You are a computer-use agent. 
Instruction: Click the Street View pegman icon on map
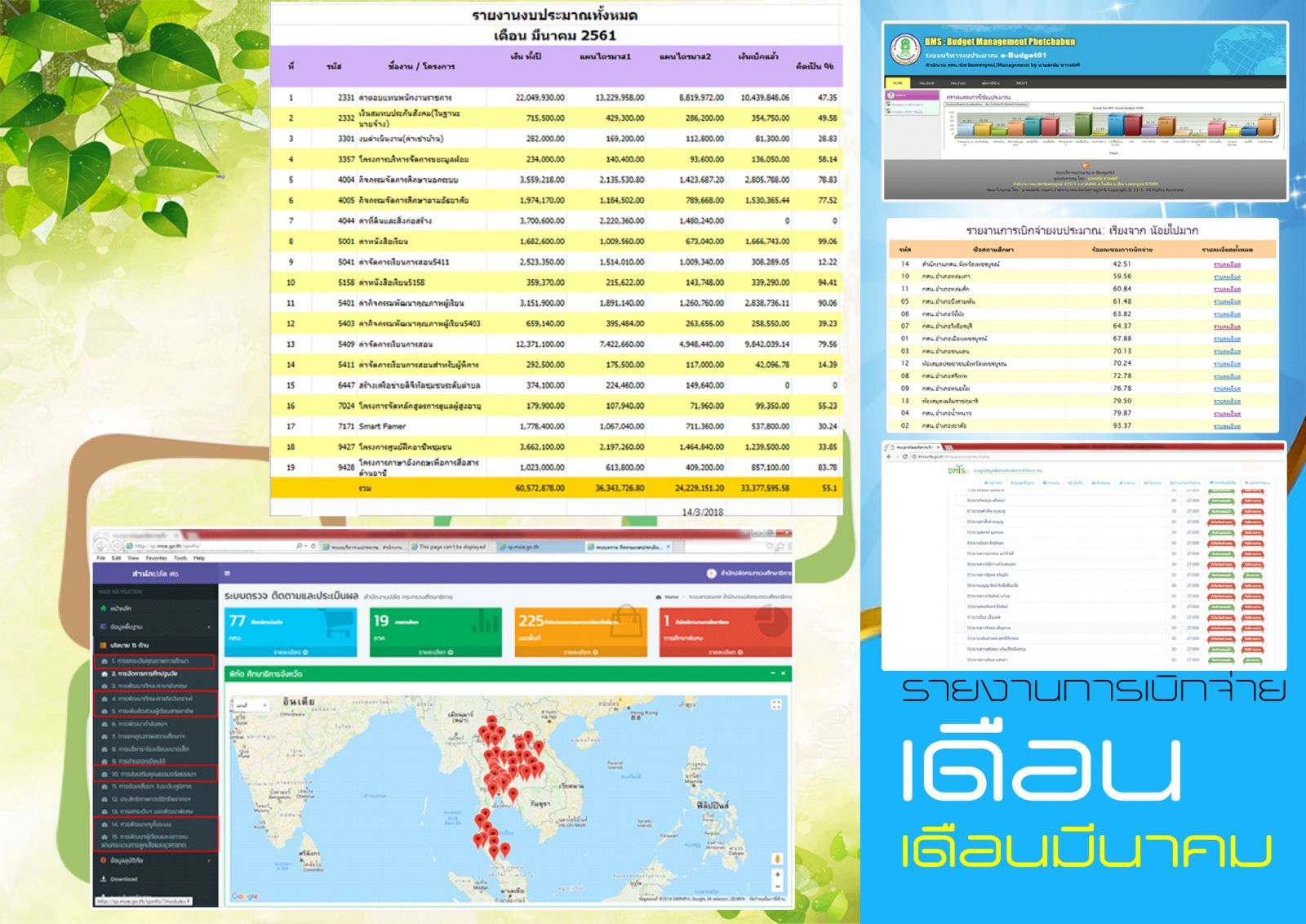click(777, 858)
